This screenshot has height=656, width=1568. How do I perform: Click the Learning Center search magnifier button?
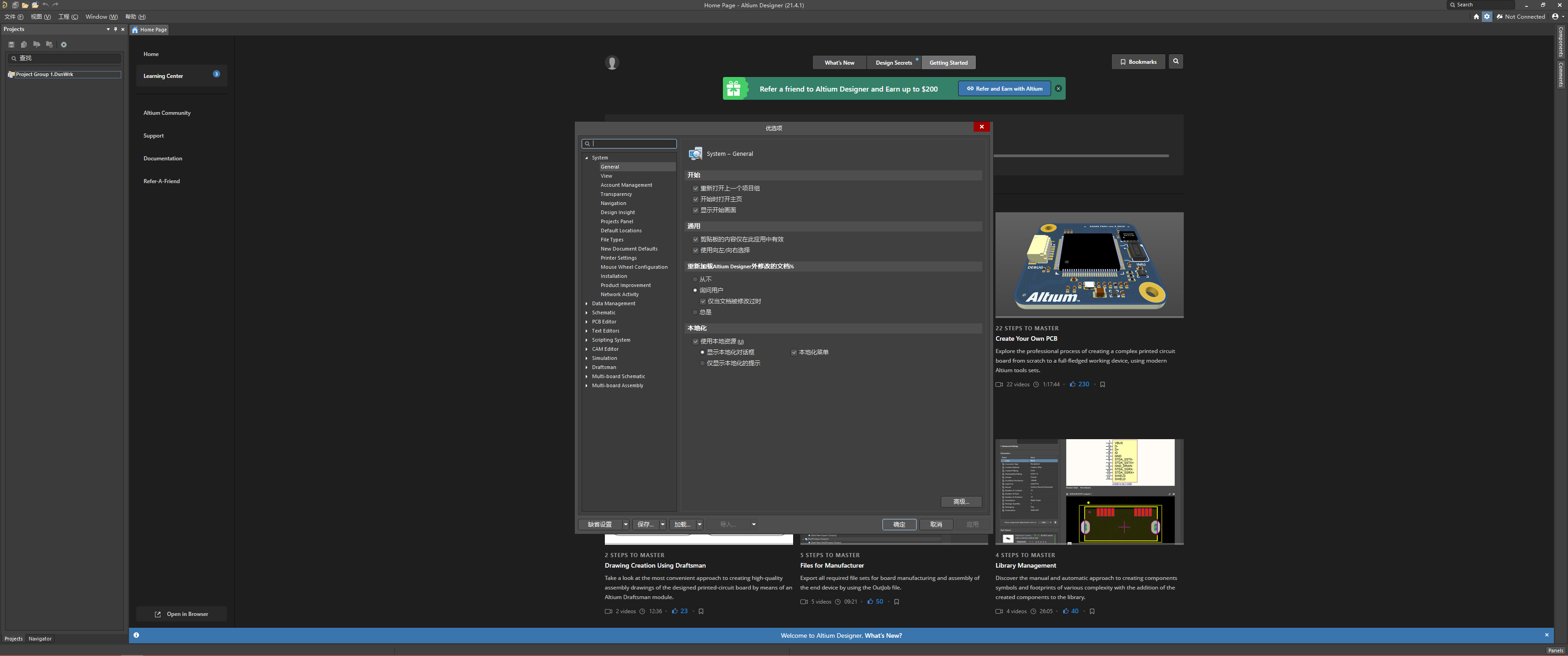coord(1176,61)
